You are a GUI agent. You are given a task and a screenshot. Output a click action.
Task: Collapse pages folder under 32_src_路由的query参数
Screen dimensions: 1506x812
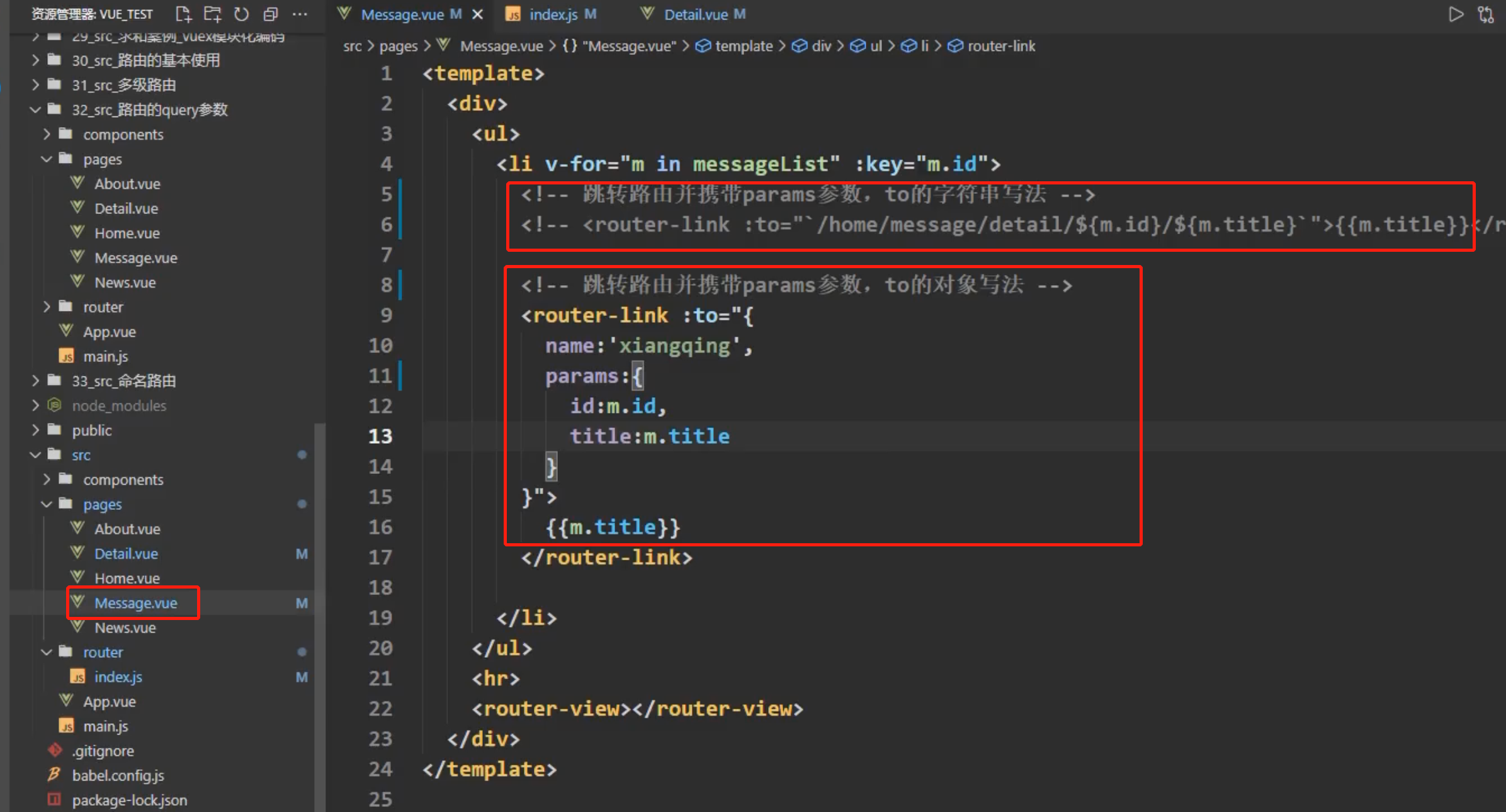coord(102,159)
